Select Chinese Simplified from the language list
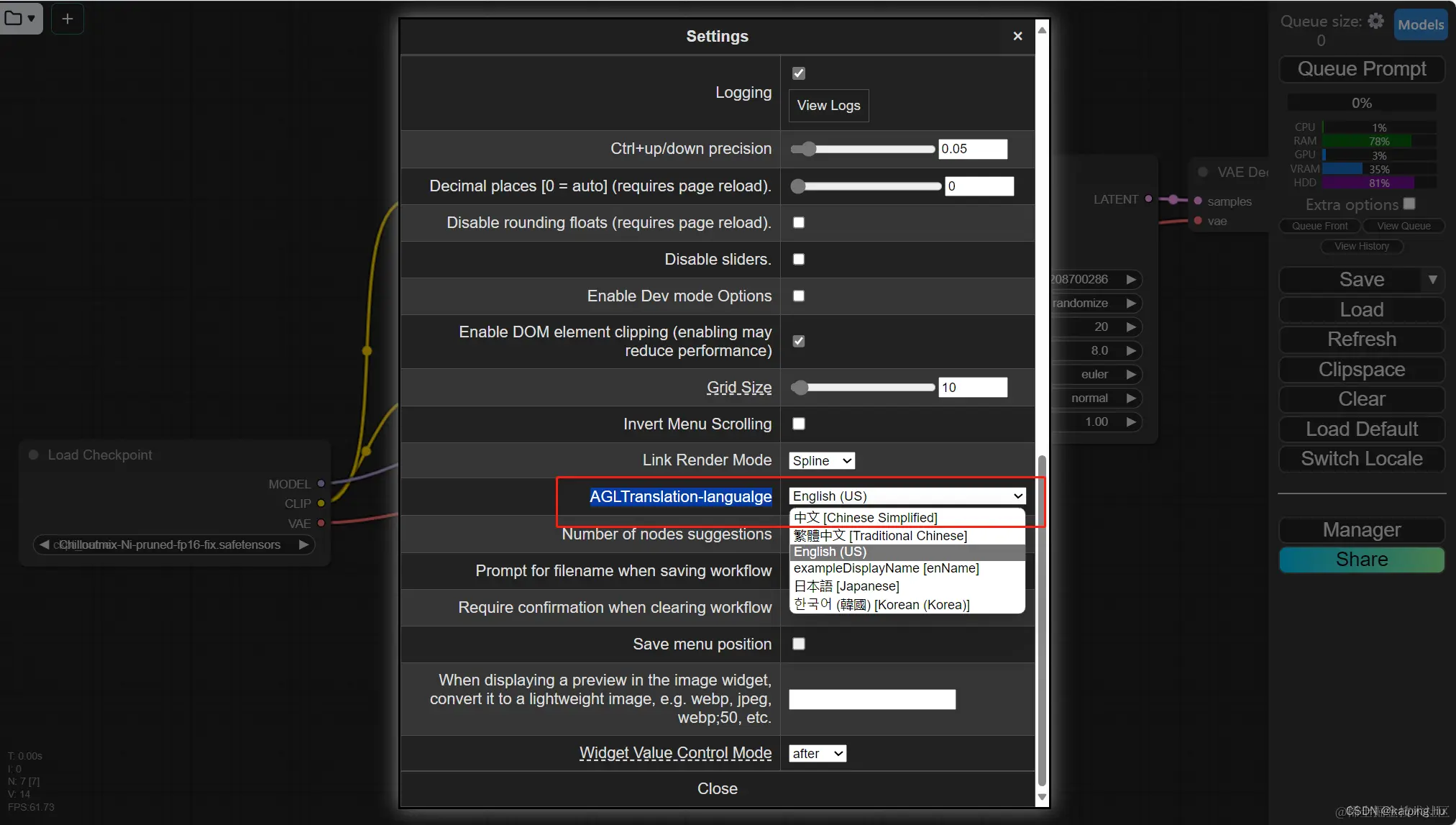This screenshot has height=825, width=1456. [866, 518]
